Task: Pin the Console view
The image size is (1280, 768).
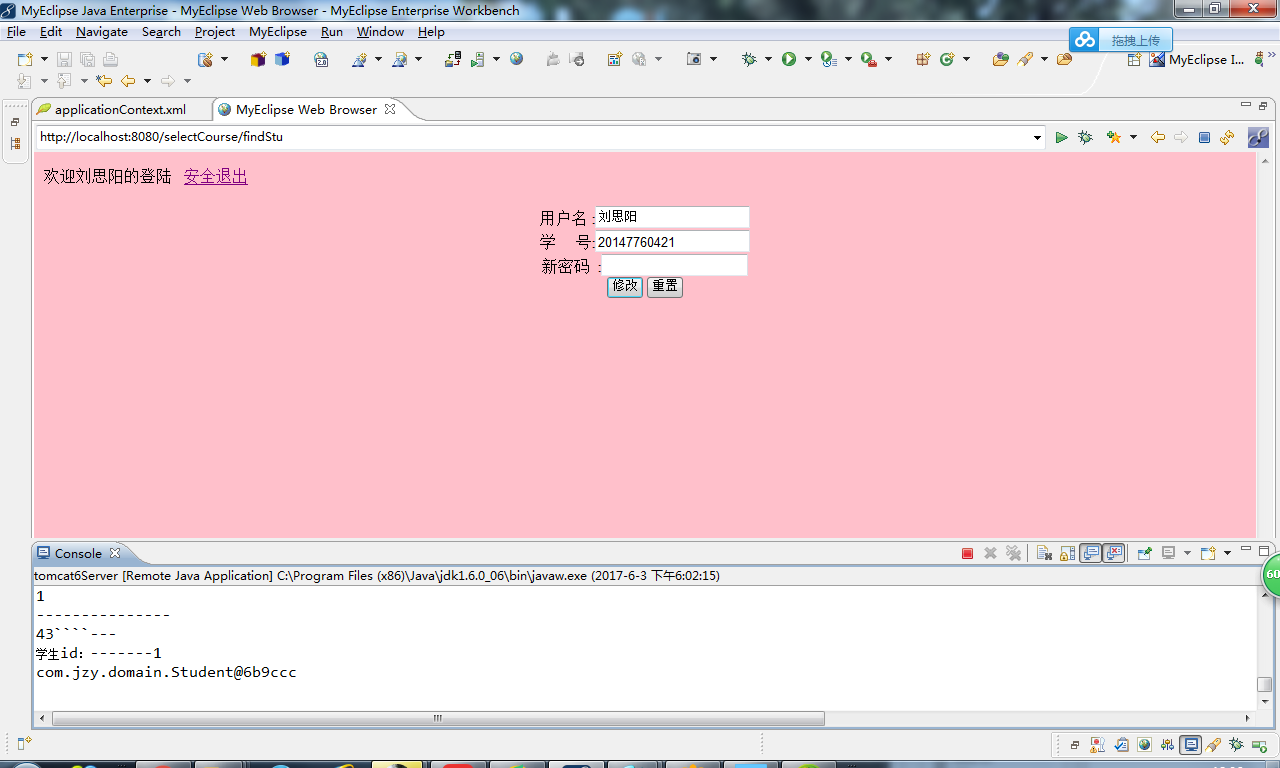Action: (1145, 552)
